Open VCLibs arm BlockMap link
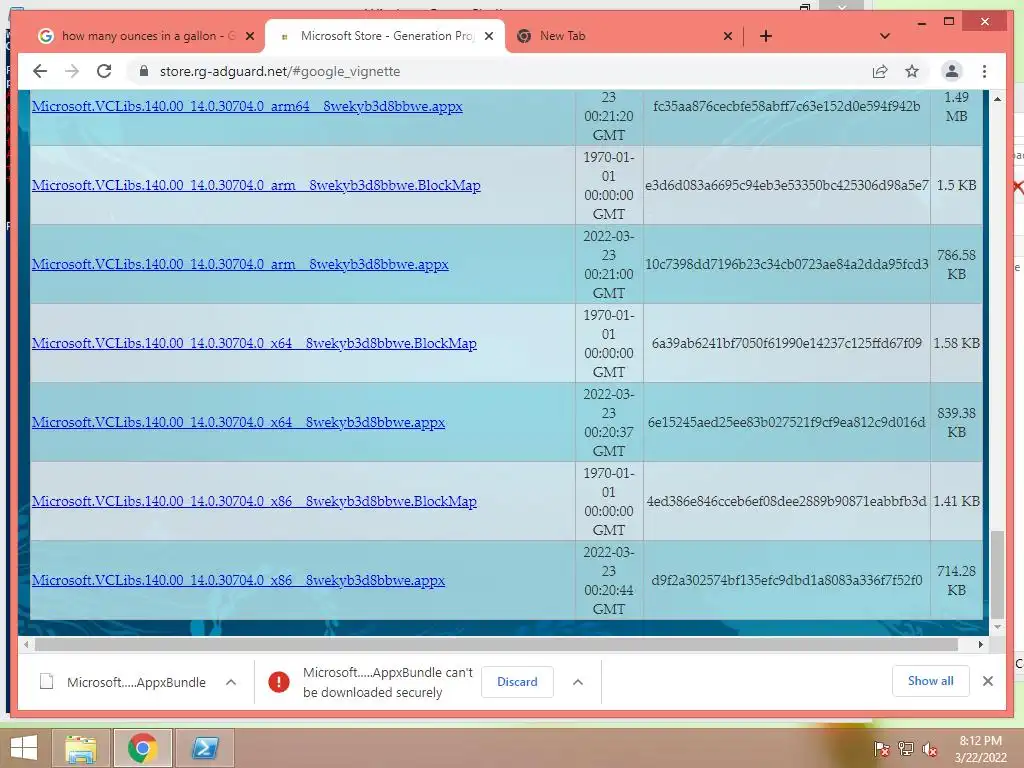This screenshot has width=1024, height=768. [256, 185]
